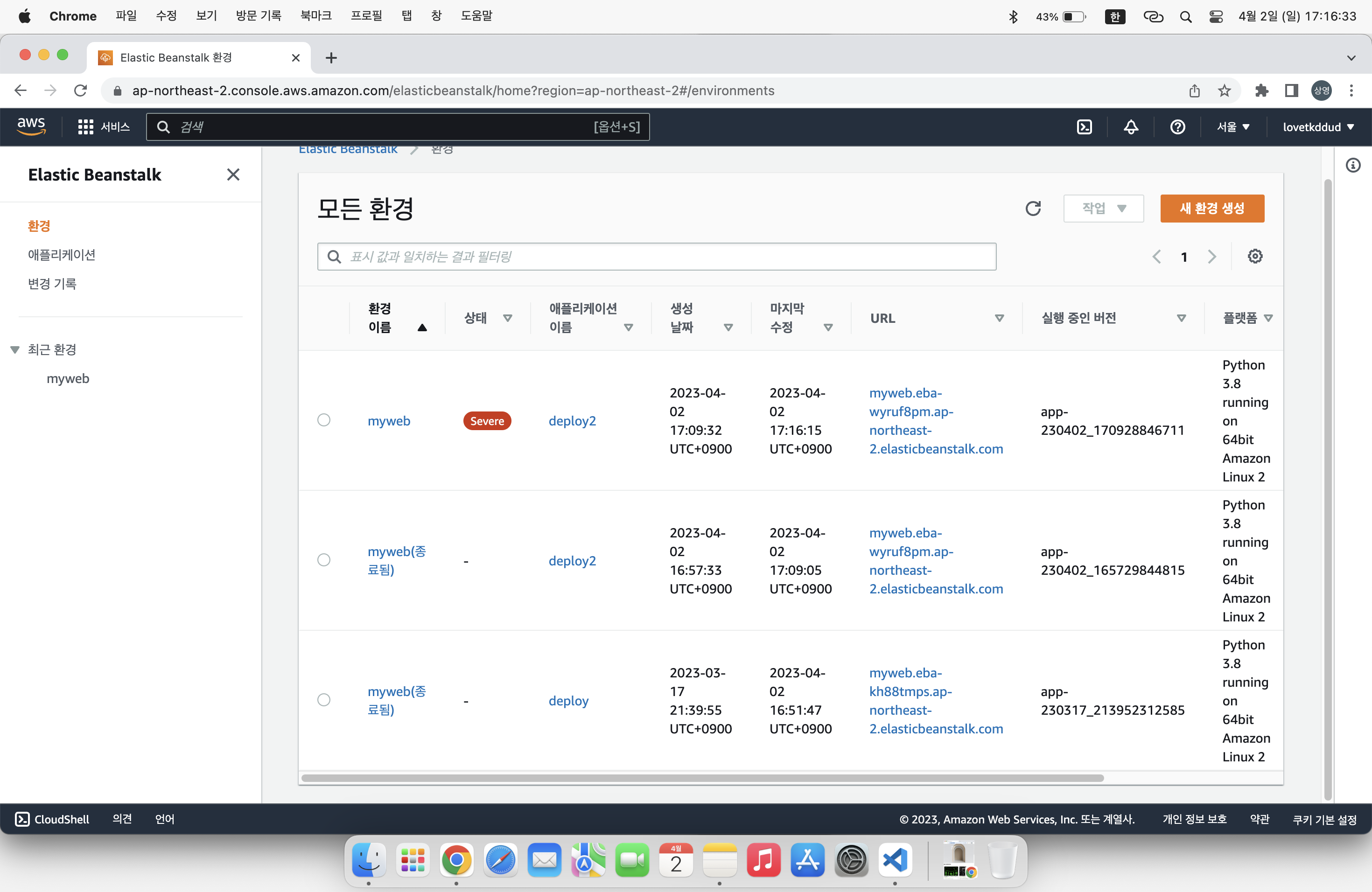Open table preferences gear icon
Image resolution: width=1372 pixels, height=892 pixels.
(x=1255, y=257)
